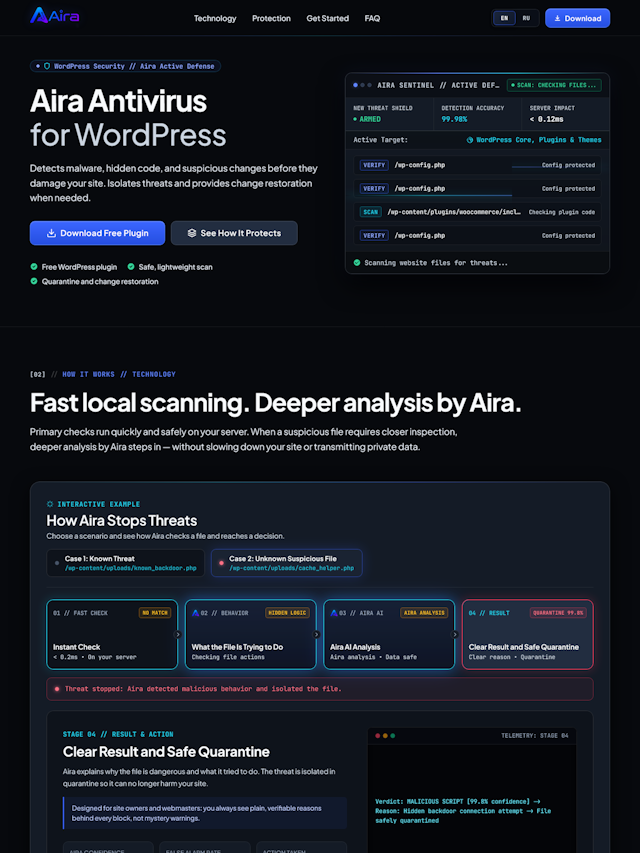Click green check icon by Scanning website files

click(357, 263)
